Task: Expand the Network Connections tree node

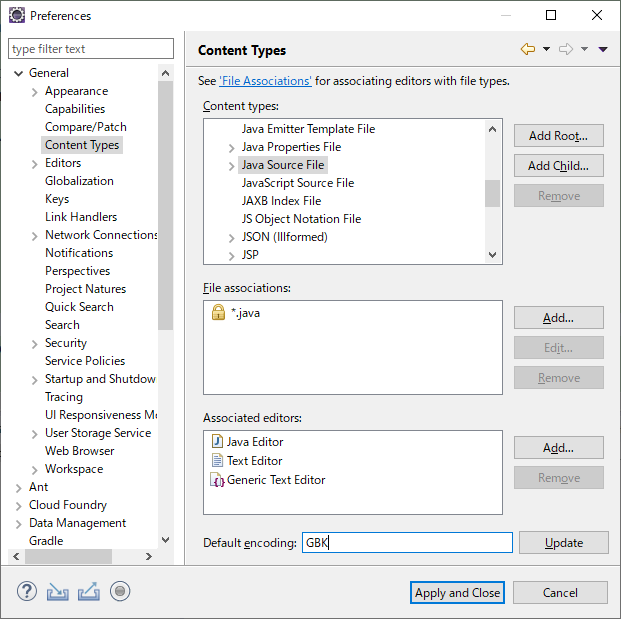Action: click(x=35, y=235)
